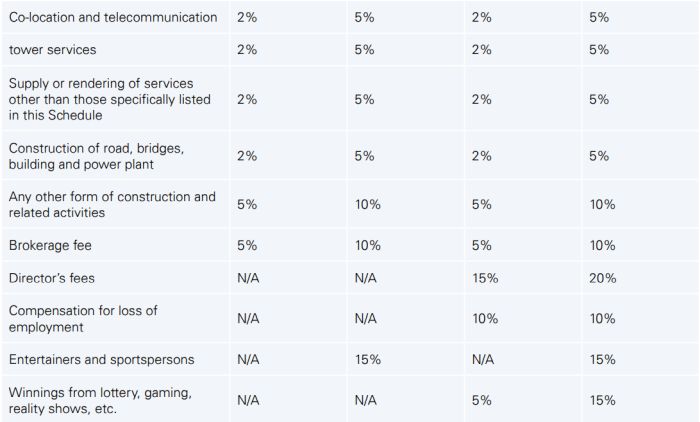The height and width of the screenshot is (422, 700).
Task: Click last-column 10% in Brokerage fee row
Action: 602,244
